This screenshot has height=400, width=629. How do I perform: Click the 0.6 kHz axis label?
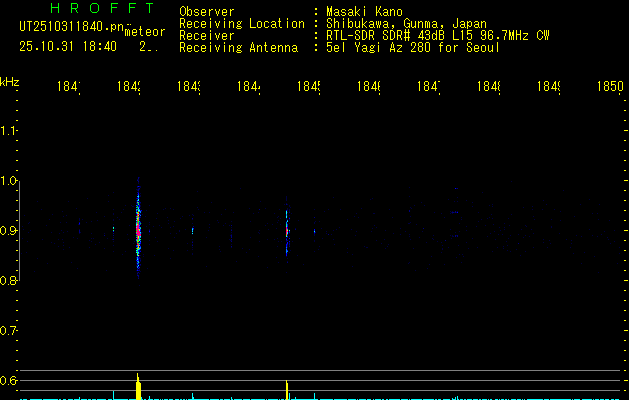point(9,380)
